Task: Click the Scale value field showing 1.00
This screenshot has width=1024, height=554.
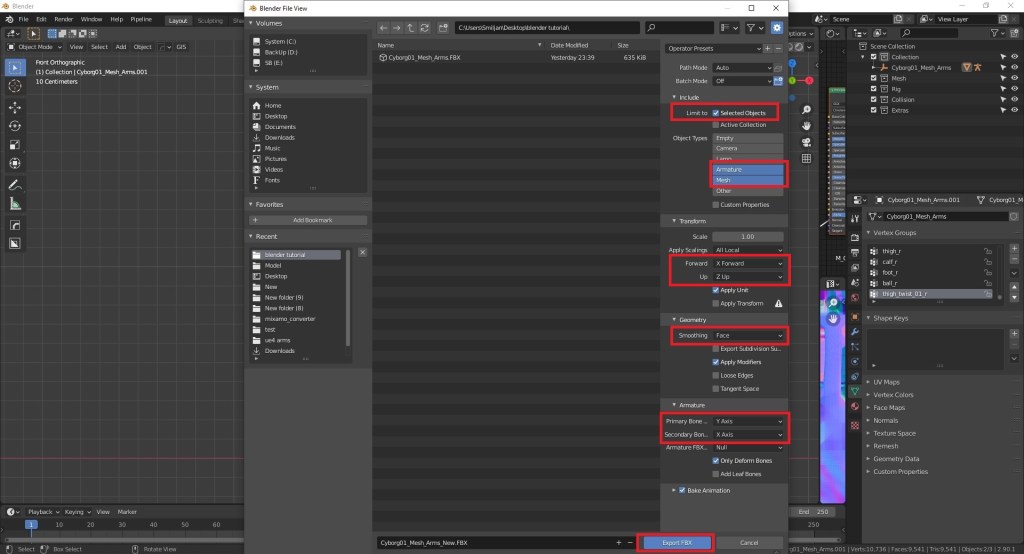Action: pyautogui.click(x=749, y=236)
